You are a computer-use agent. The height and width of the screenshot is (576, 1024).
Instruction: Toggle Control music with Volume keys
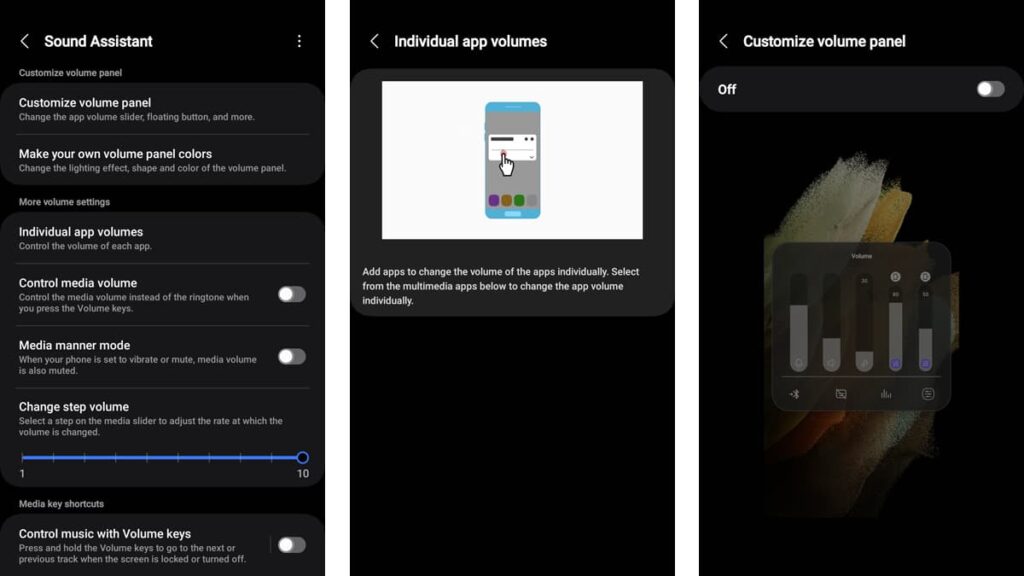coord(291,545)
